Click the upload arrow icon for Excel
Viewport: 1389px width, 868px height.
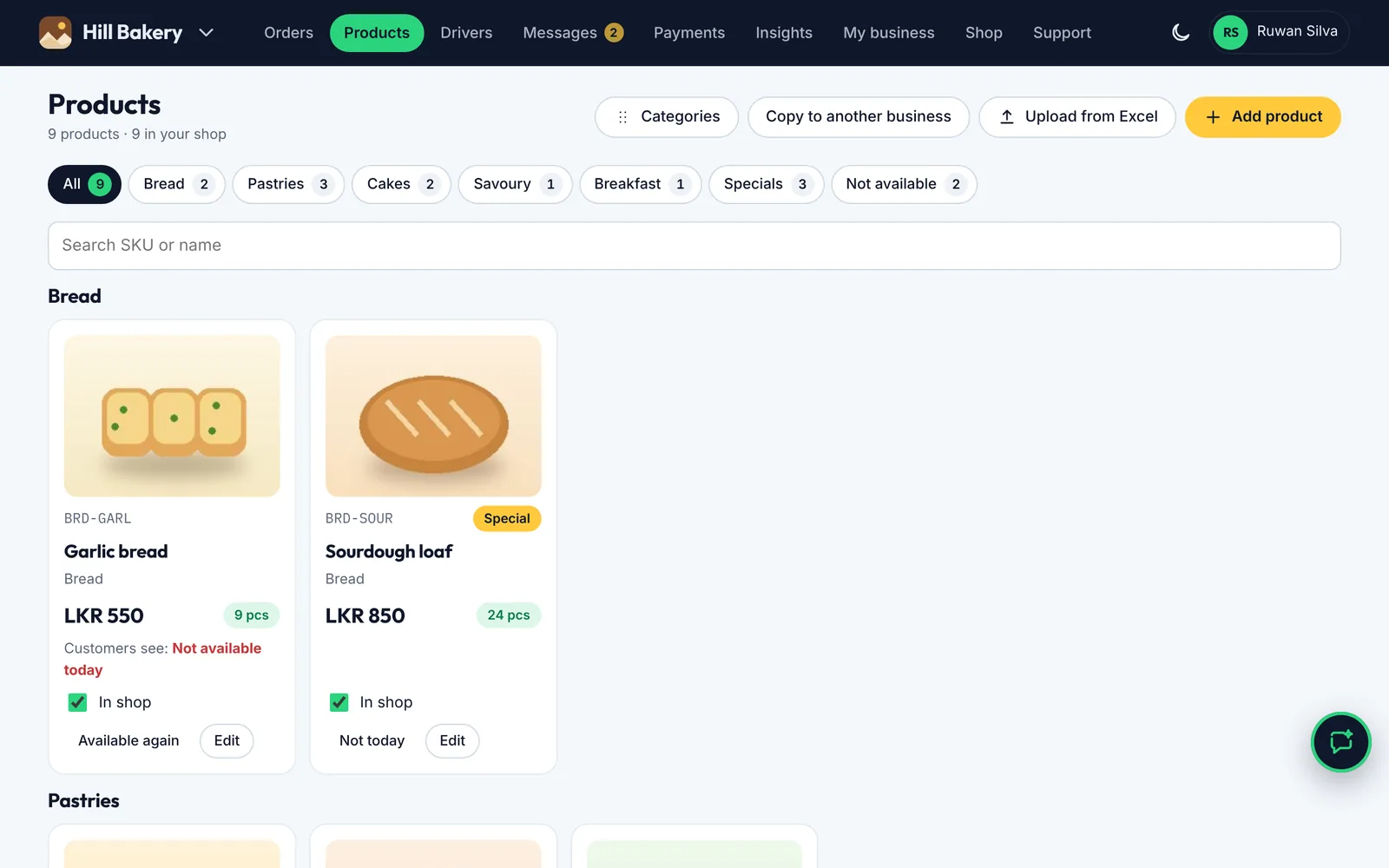(x=1007, y=117)
